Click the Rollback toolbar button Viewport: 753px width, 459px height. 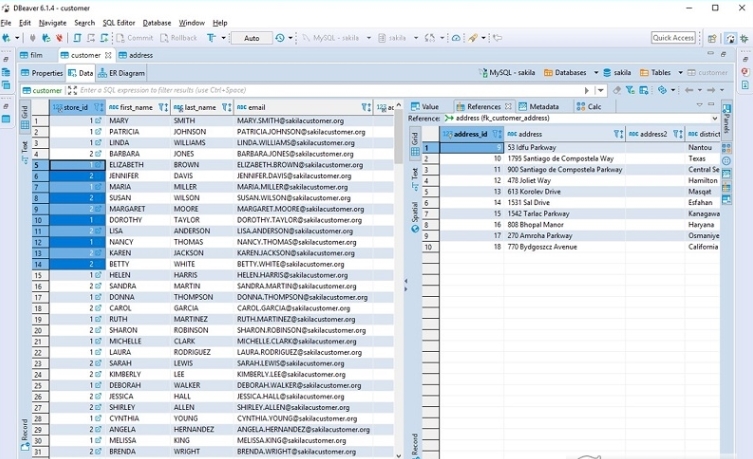179,38
